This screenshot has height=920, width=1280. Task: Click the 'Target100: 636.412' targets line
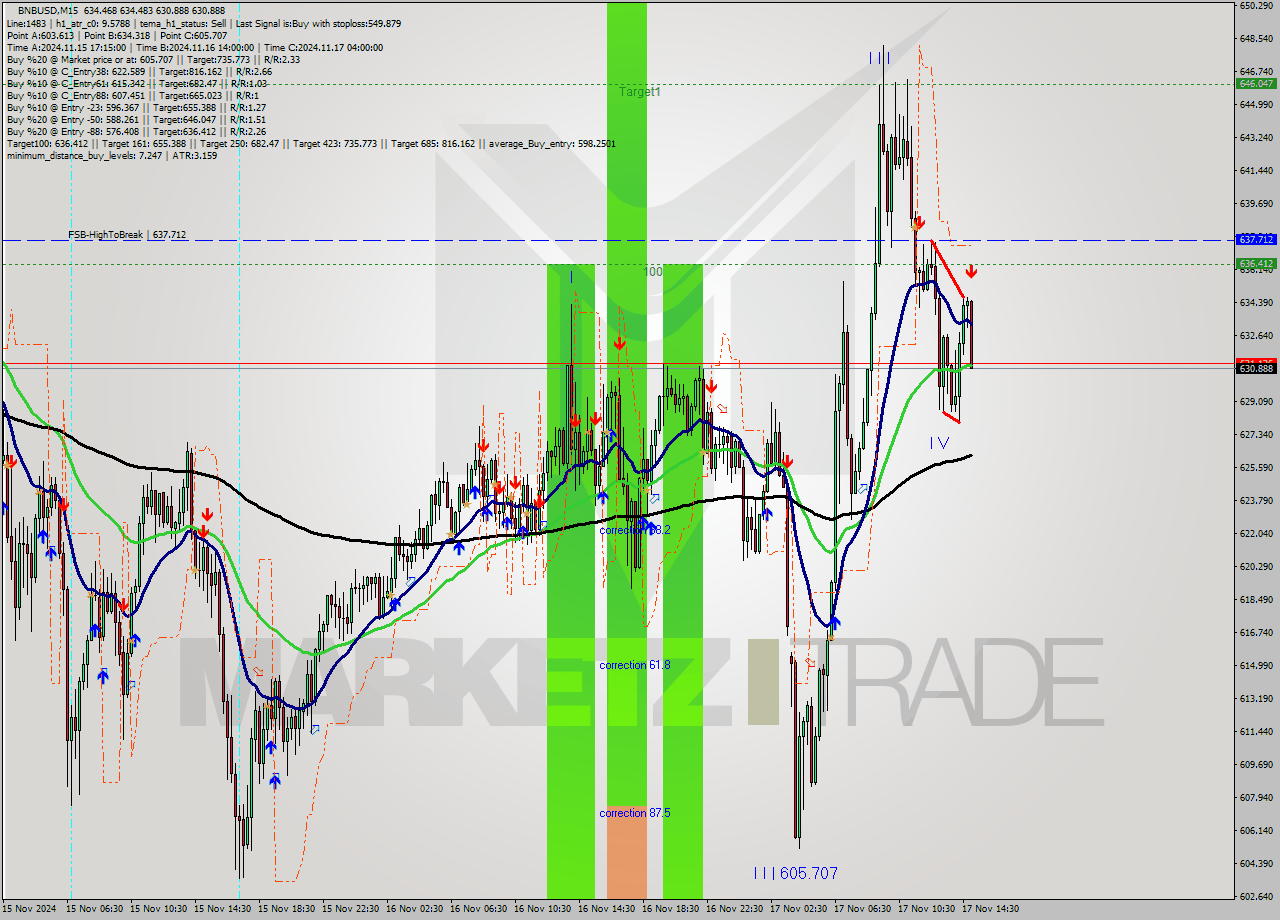[310, 143]
